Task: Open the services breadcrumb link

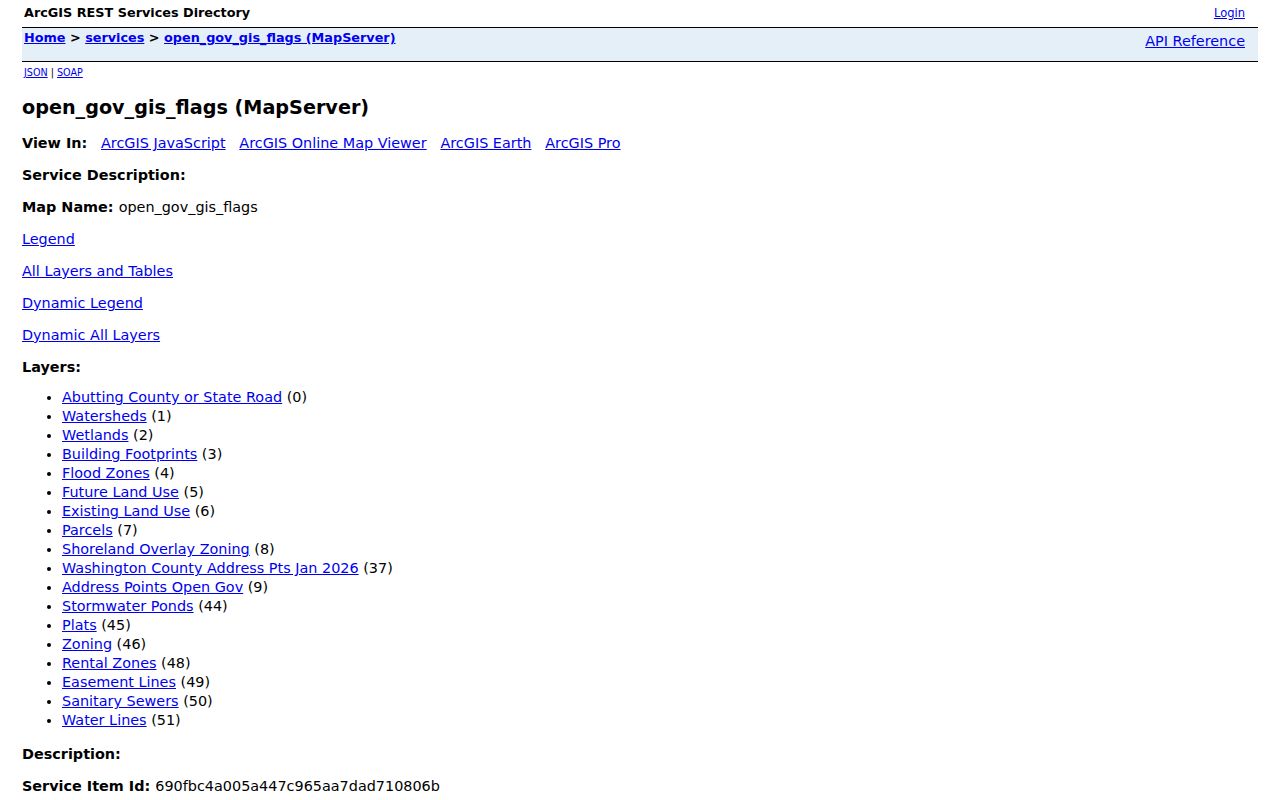Action: click(x=115, y=38)
